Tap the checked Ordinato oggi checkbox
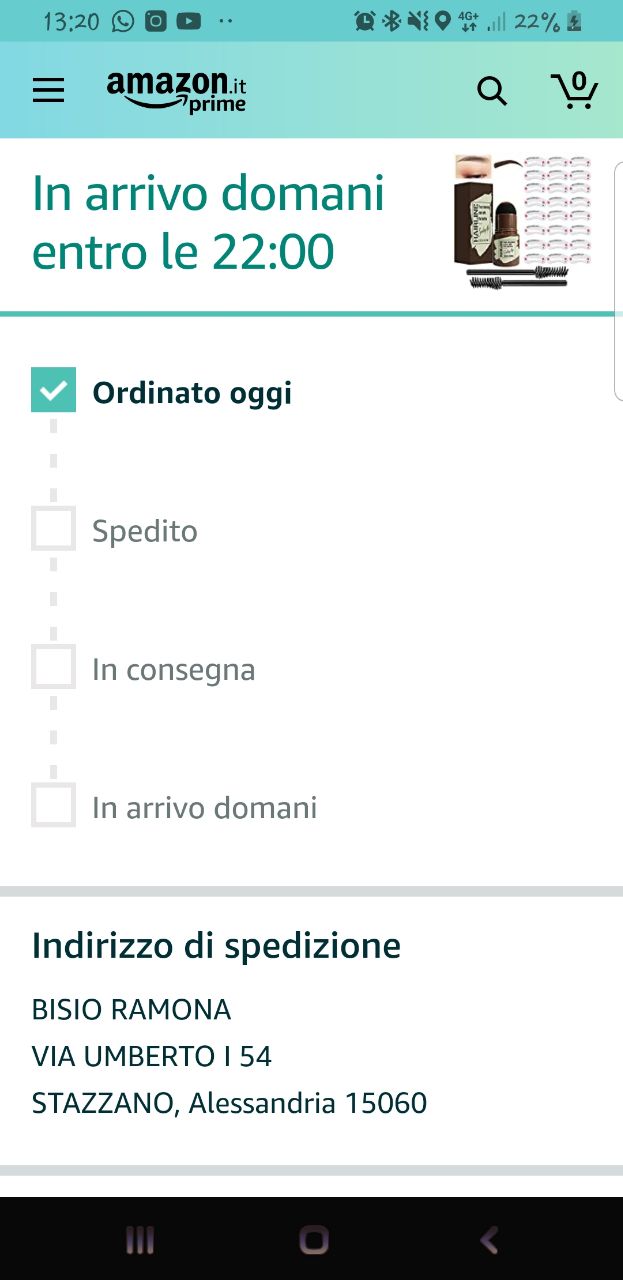 click(x=53, y=390)
